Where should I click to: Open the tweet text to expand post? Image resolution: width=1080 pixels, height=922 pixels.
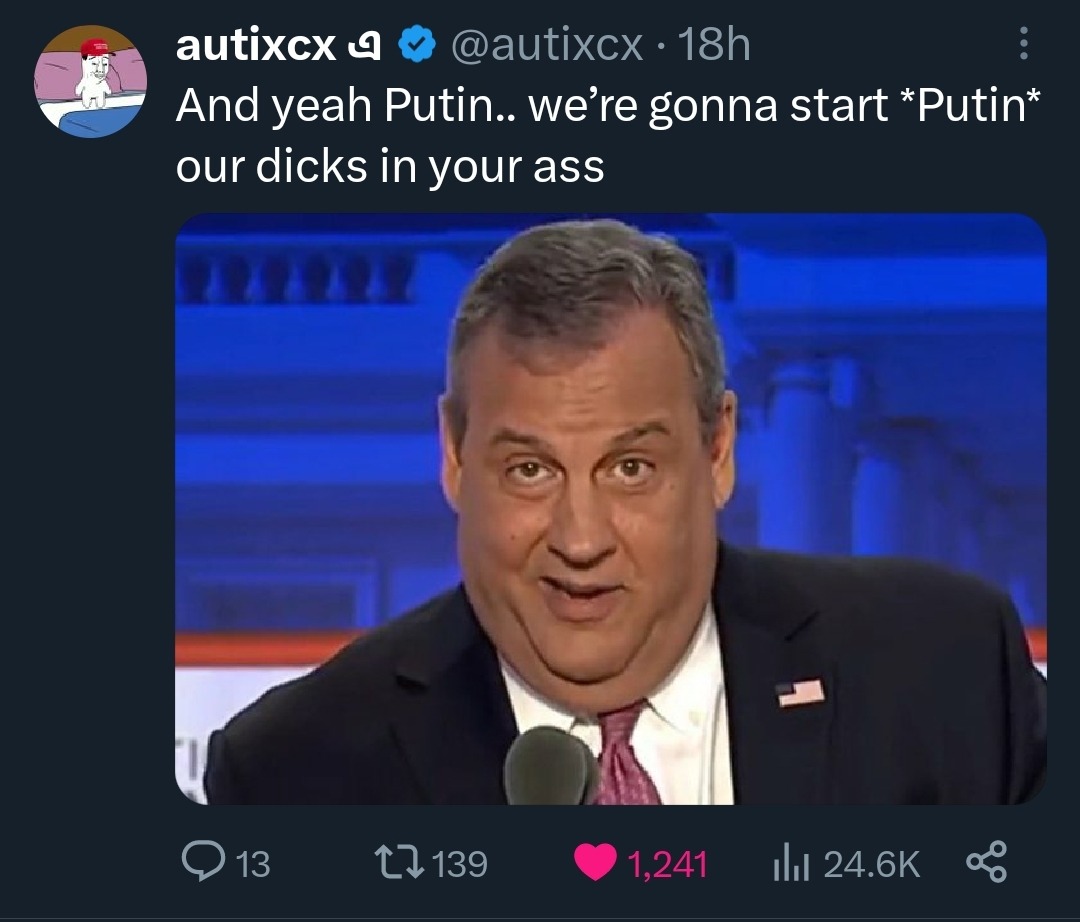[608, 136]
